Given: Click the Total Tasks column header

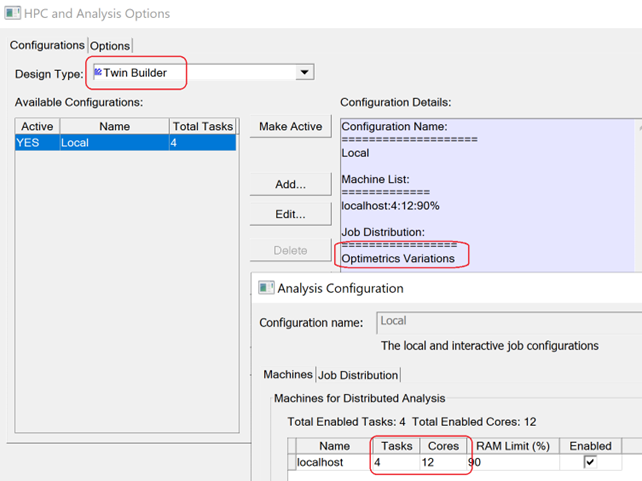Looking at the screenshot, I should (x=203, y=126).
